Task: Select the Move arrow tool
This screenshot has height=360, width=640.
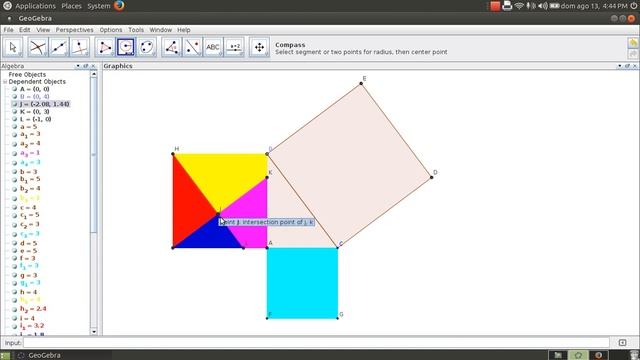Action: (x=13, y=47)
